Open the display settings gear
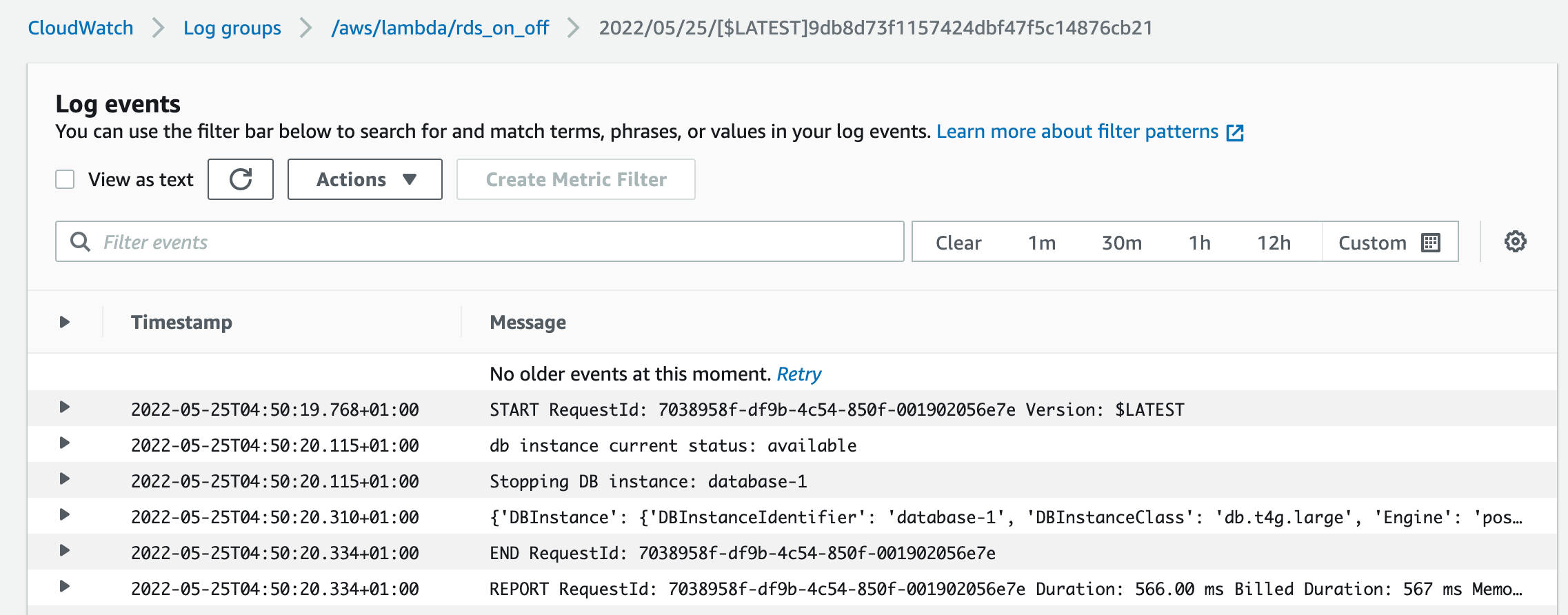This screenshot has width=1568, height=615. pyautogui.click(x=1514, y=242)
